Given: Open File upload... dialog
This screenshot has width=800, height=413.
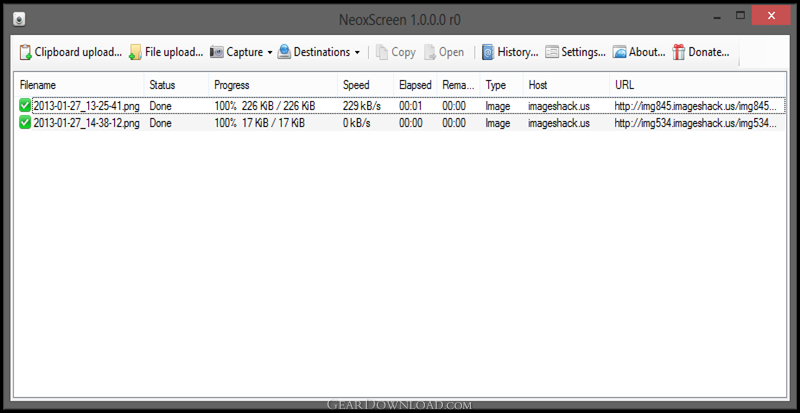Looking at the screenshot, I should coord(174,52).
